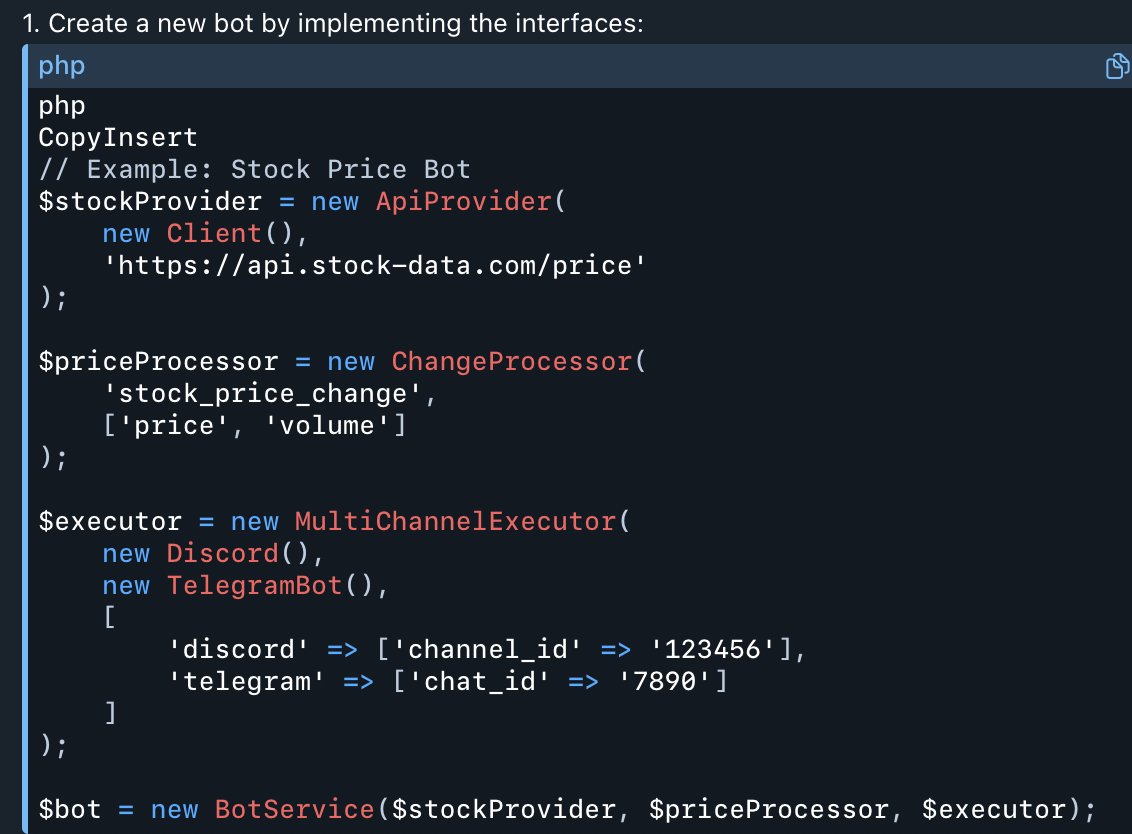This screenshot has width=1132, height=834.
Task: Click the blue 'php' language label in the header
Action: 61,66
